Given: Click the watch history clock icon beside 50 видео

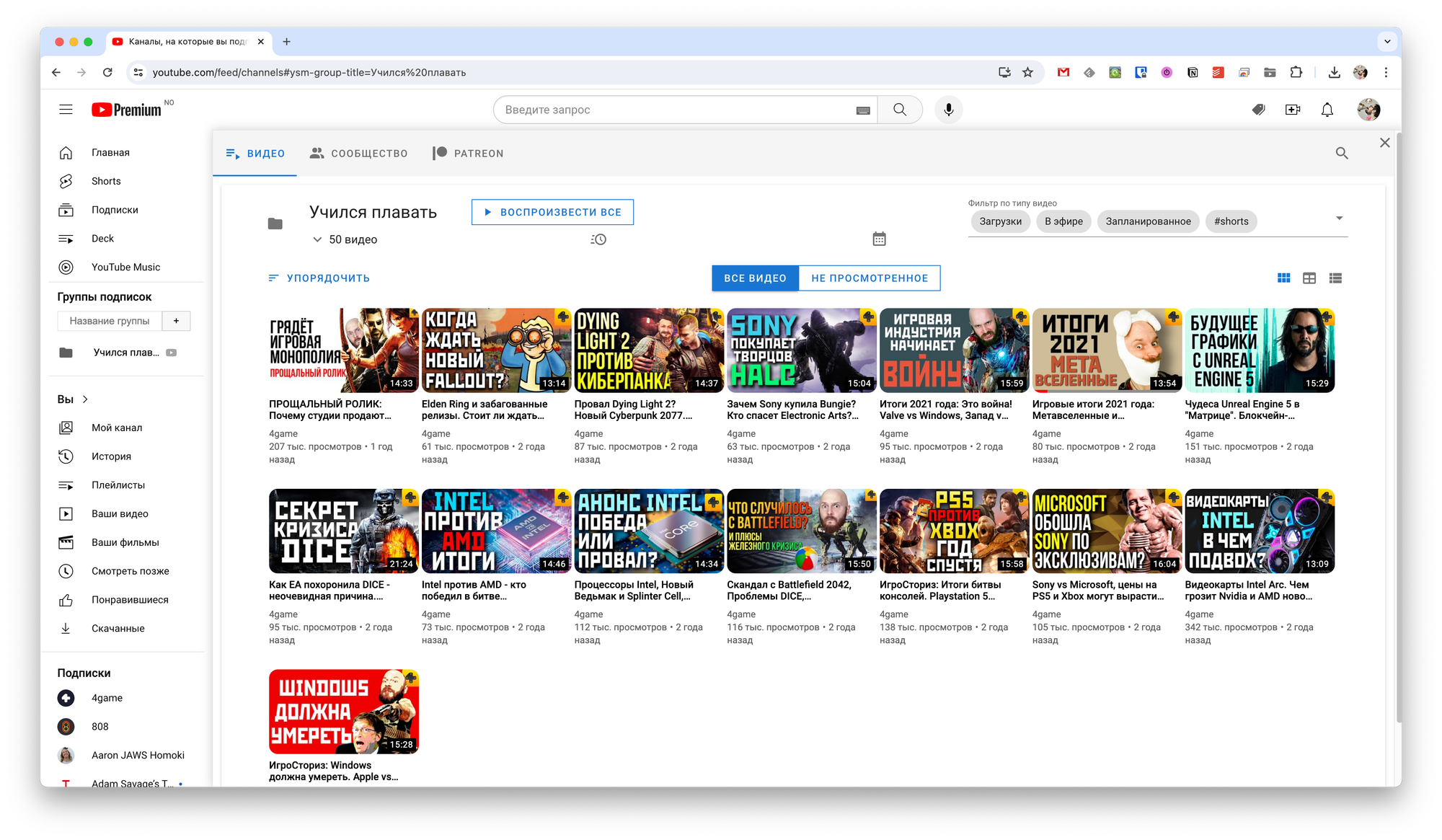Looking at the screenshot, I should pyautogui.click(x=598, y=239).
